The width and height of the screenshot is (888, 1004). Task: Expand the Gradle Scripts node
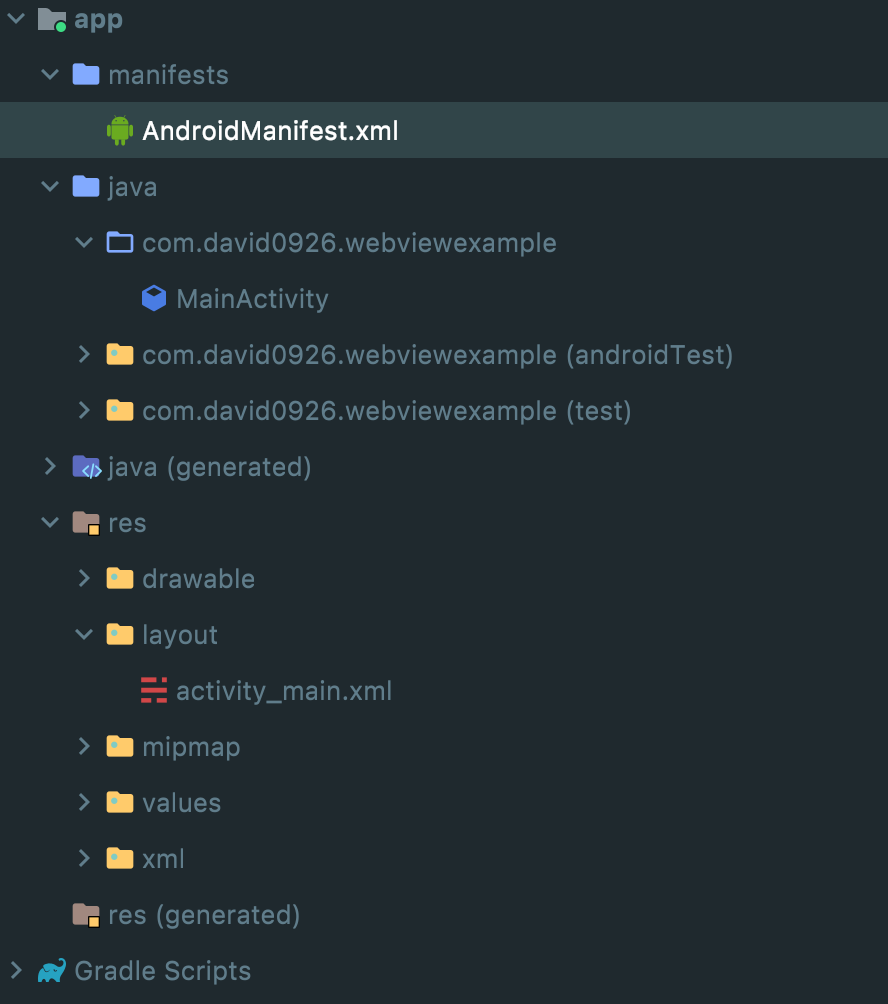coord(16,971)
